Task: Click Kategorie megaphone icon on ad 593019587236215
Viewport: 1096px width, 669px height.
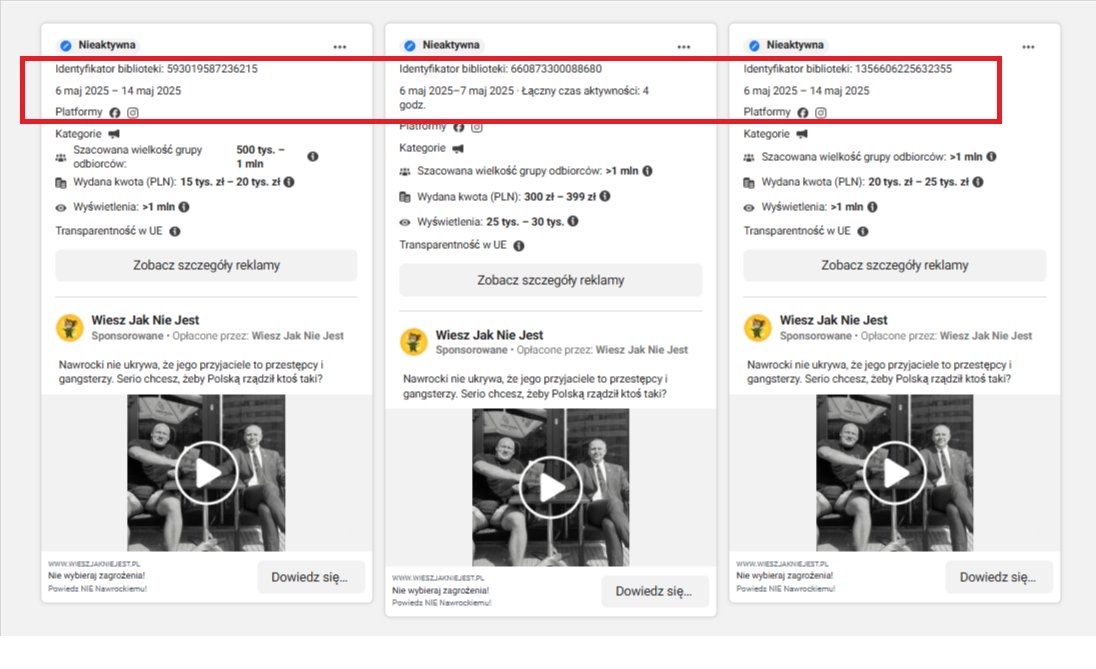Action: (x=114, y=134)
